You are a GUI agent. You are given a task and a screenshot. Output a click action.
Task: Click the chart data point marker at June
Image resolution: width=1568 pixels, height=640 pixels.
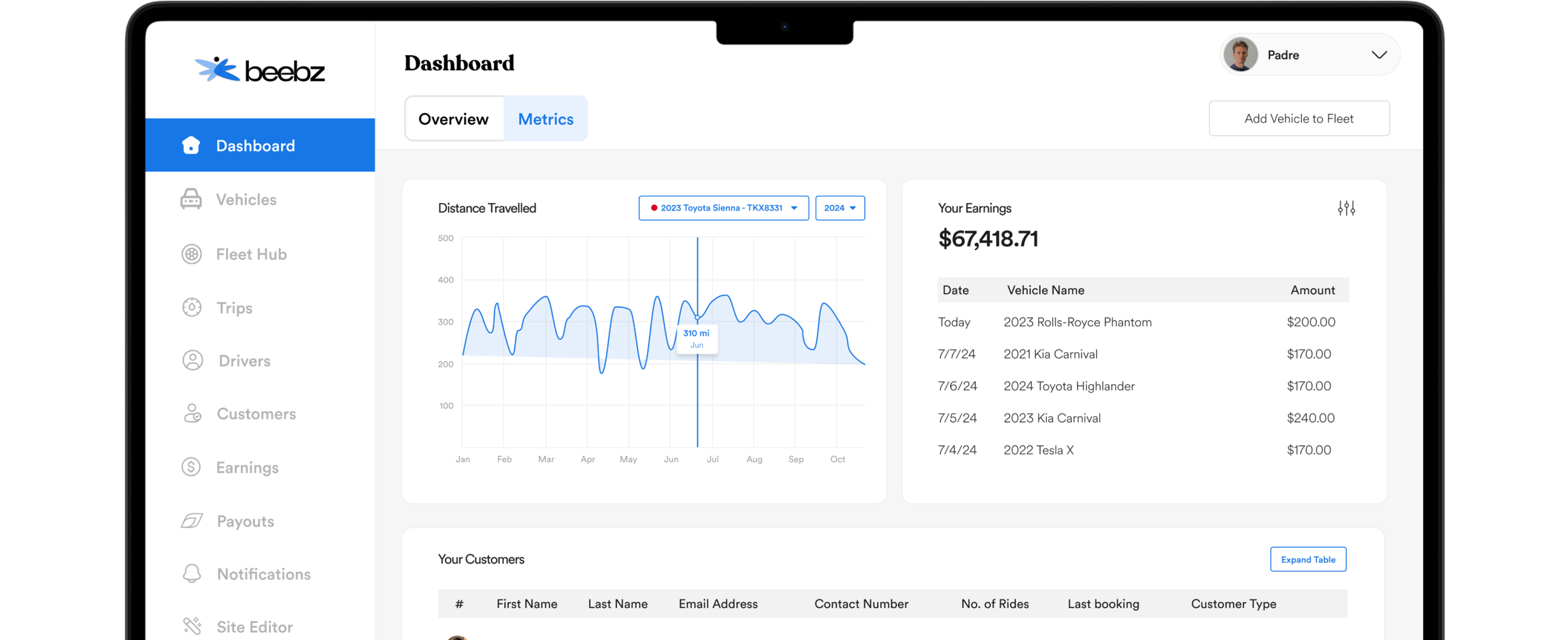[x=698, y=317]
